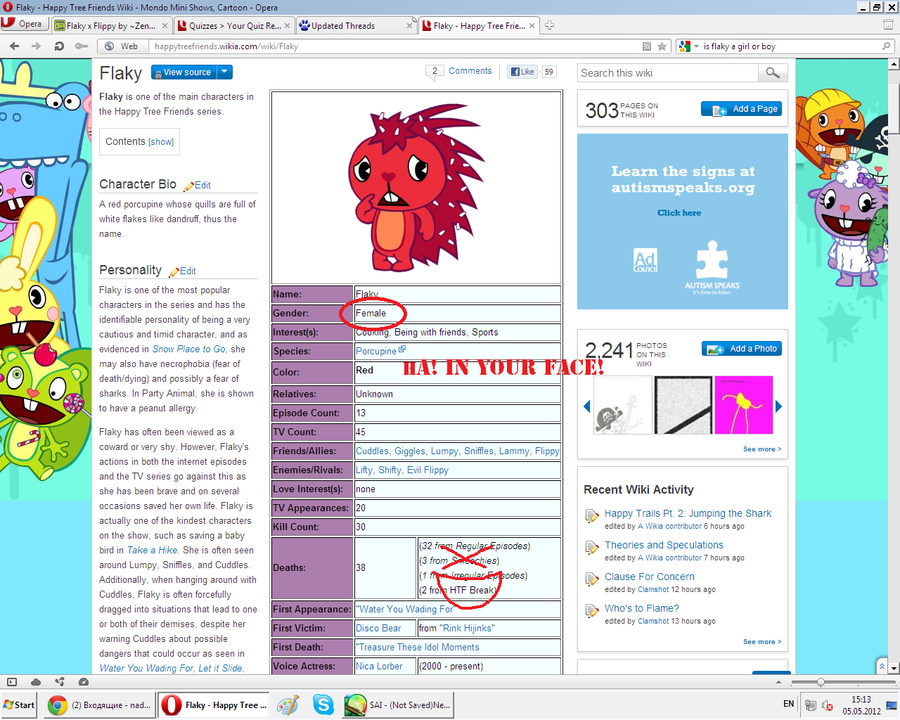
Task: Go back to the previous page
Action: [x=14, y=47]
